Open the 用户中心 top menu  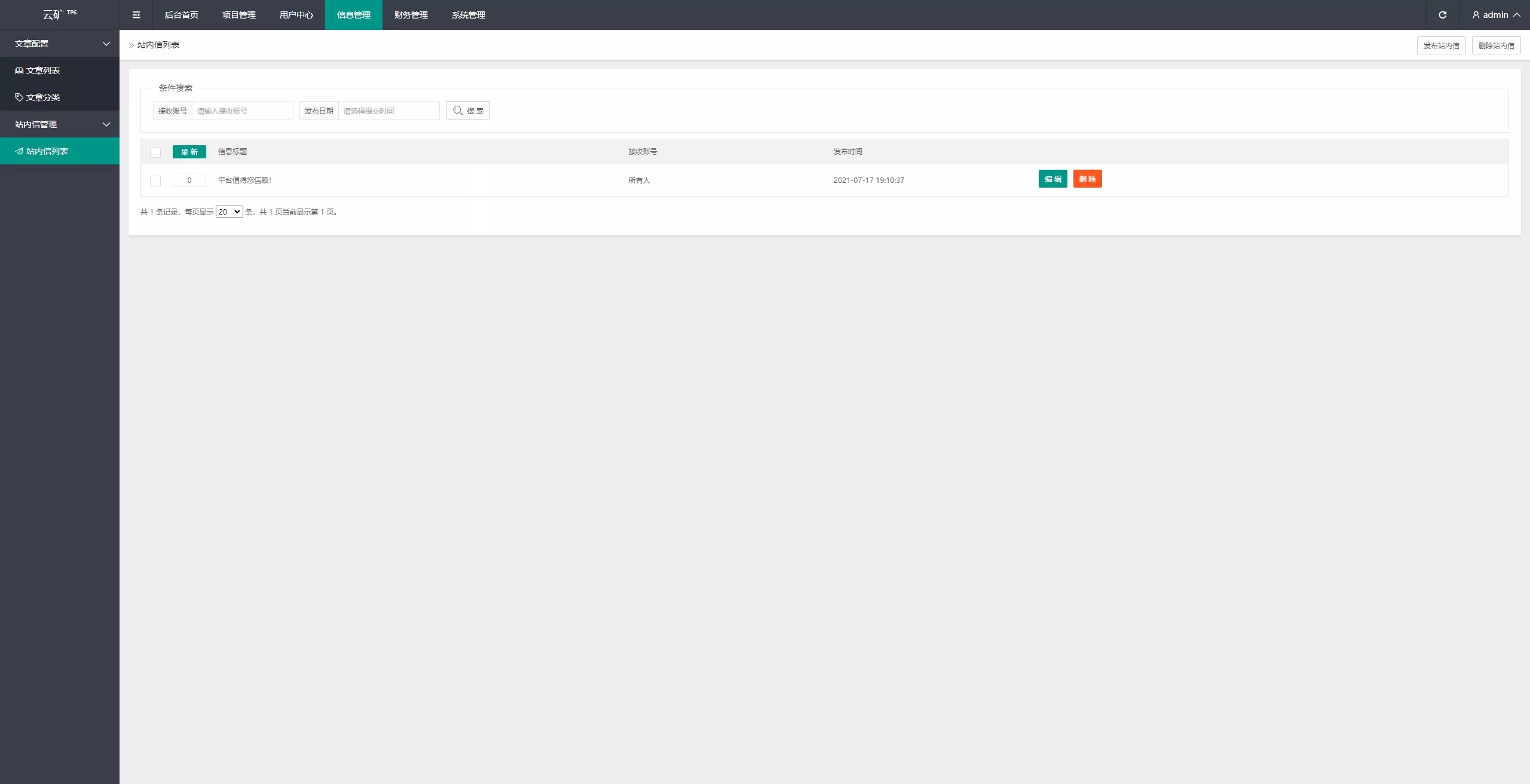[296, 15]
